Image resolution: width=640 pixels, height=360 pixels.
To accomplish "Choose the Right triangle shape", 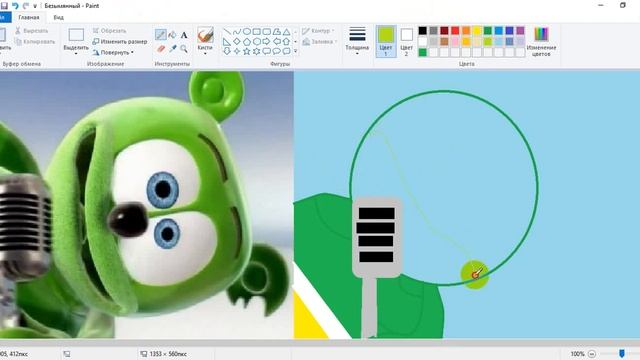I will tap(227, 42).
